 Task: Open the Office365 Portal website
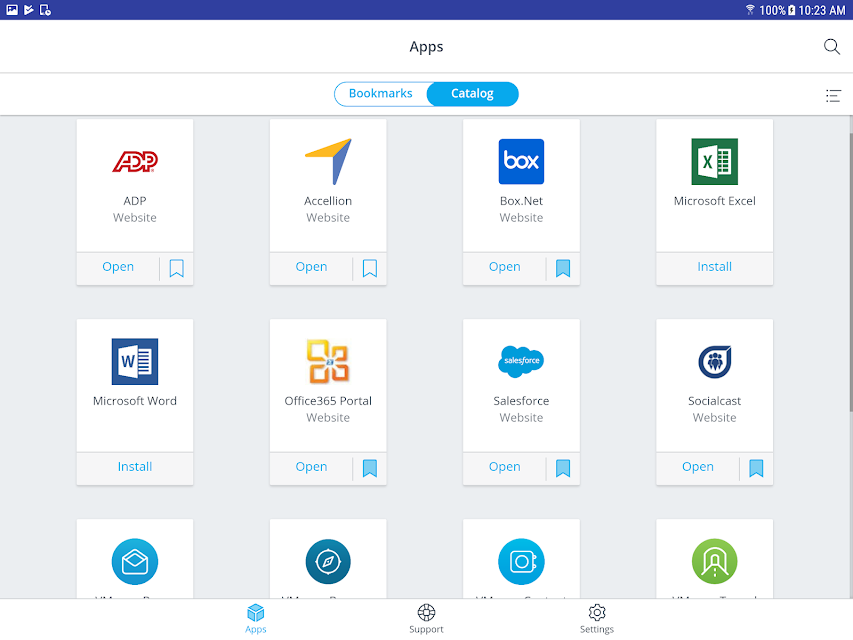(311, 467)
